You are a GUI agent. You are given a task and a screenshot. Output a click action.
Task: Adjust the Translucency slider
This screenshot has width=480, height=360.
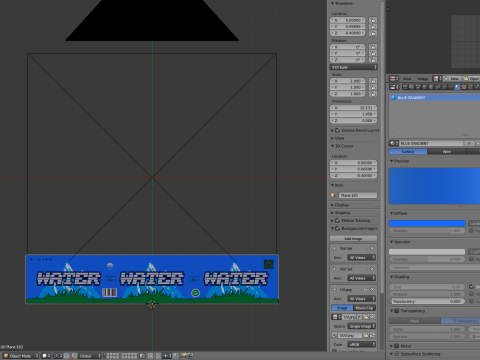[427, 301]
